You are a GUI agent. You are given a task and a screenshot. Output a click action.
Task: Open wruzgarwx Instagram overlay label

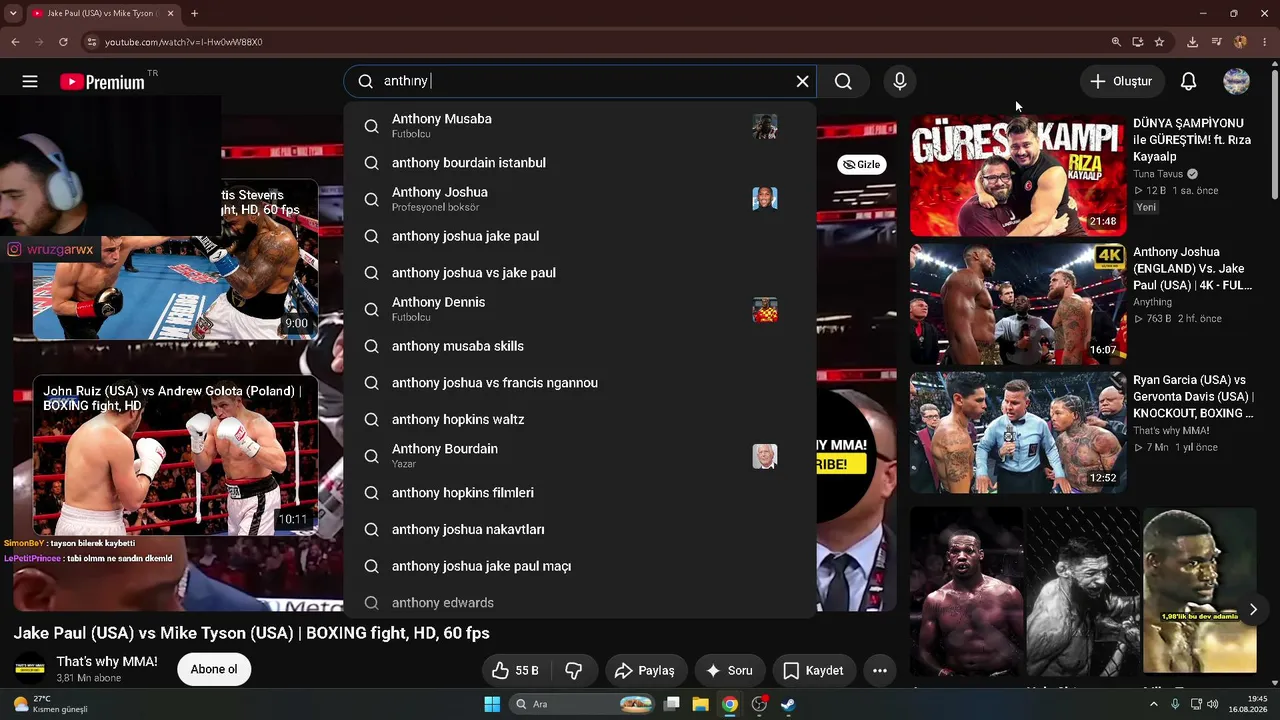coord(51,250)
